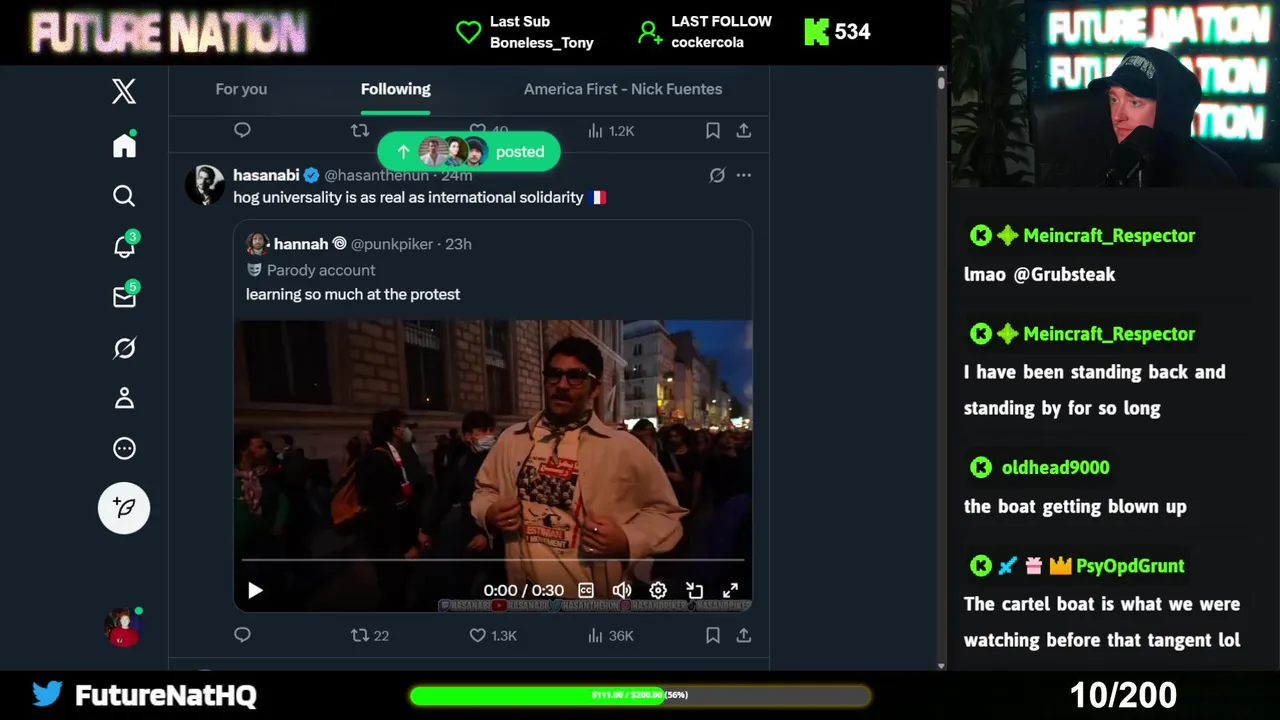Click the Parody account label
The image size is (1280, 720).
(321, 270)
